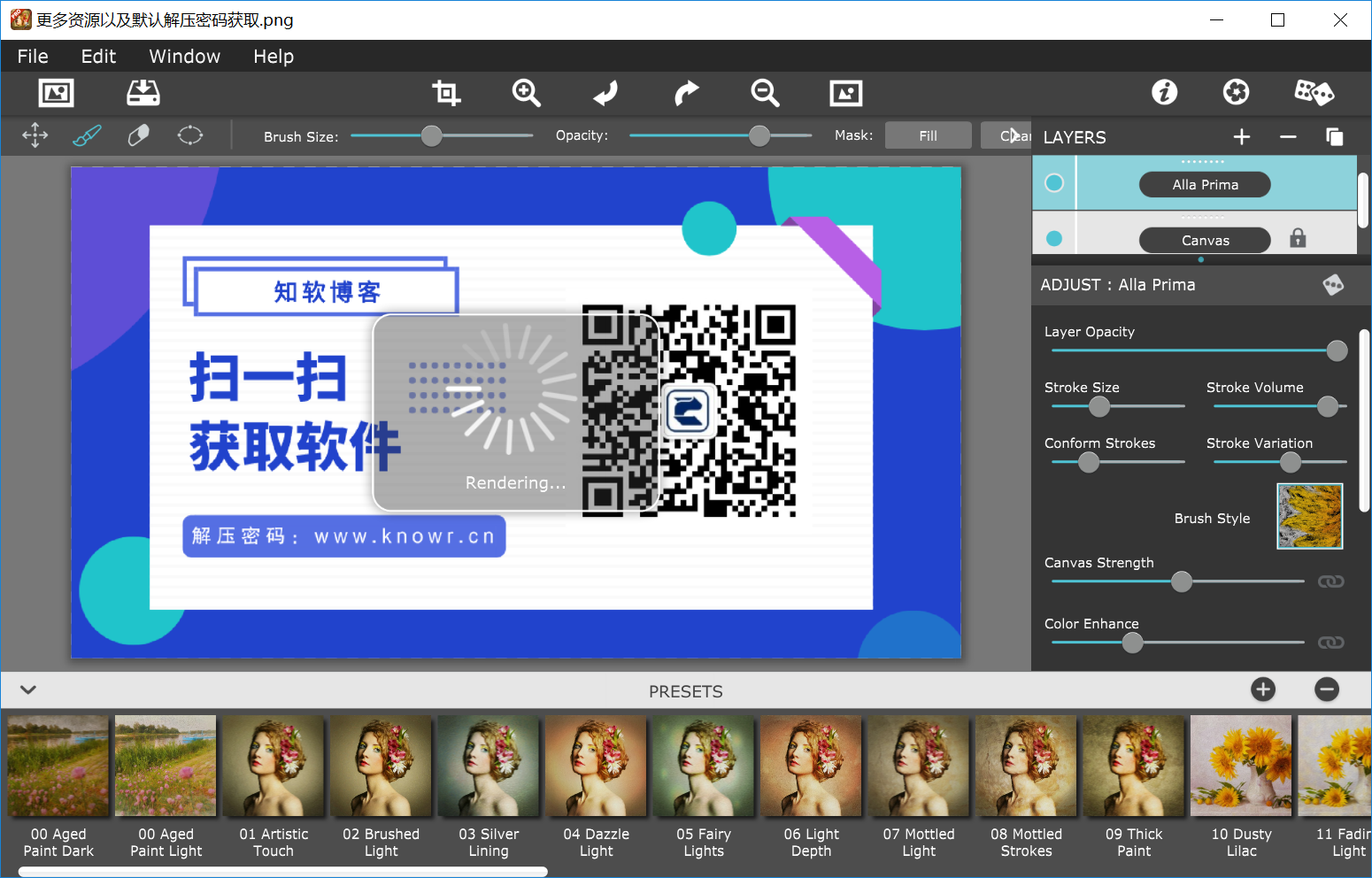
Task: Apply 08 Mottled Strokes preset
Action: pyautogui.click(x=1026, y=766)
